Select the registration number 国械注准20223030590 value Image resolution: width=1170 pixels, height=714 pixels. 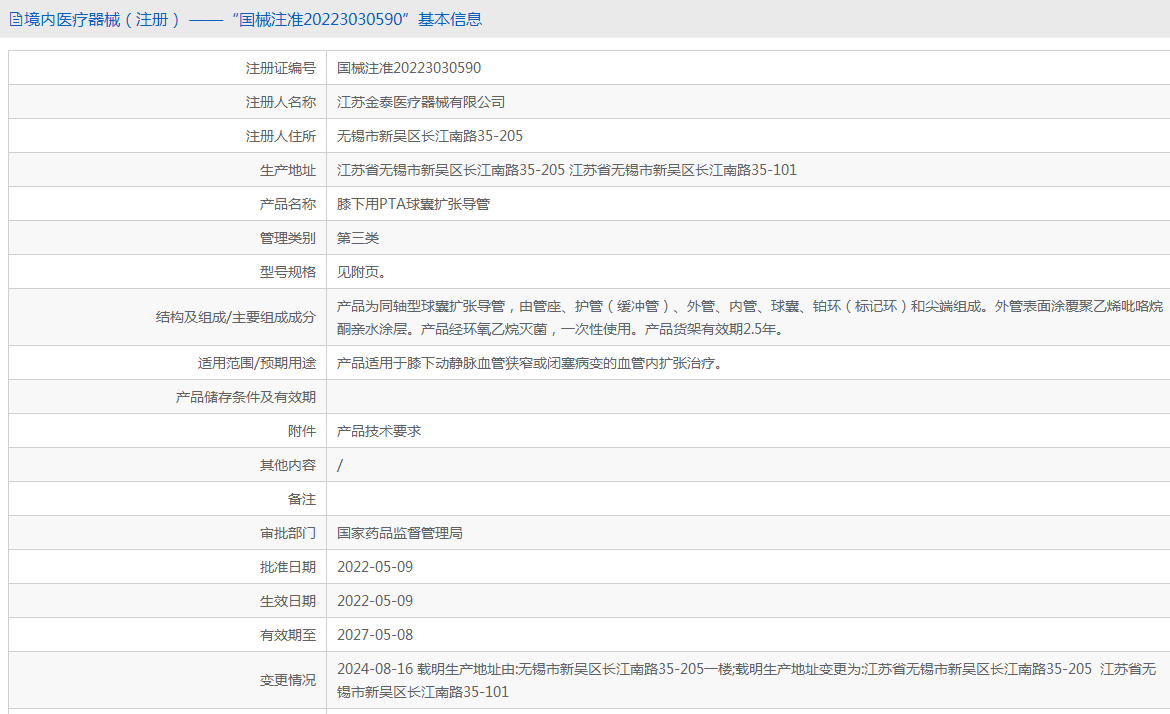coord(409,68)
